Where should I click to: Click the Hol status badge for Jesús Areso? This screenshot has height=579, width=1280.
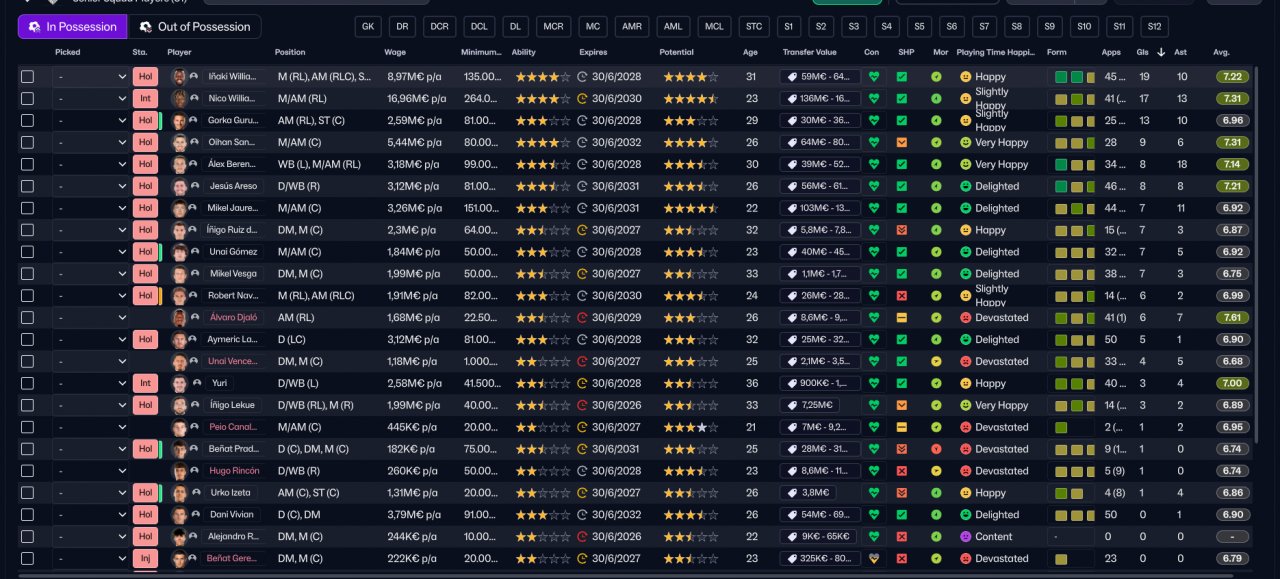145,186
